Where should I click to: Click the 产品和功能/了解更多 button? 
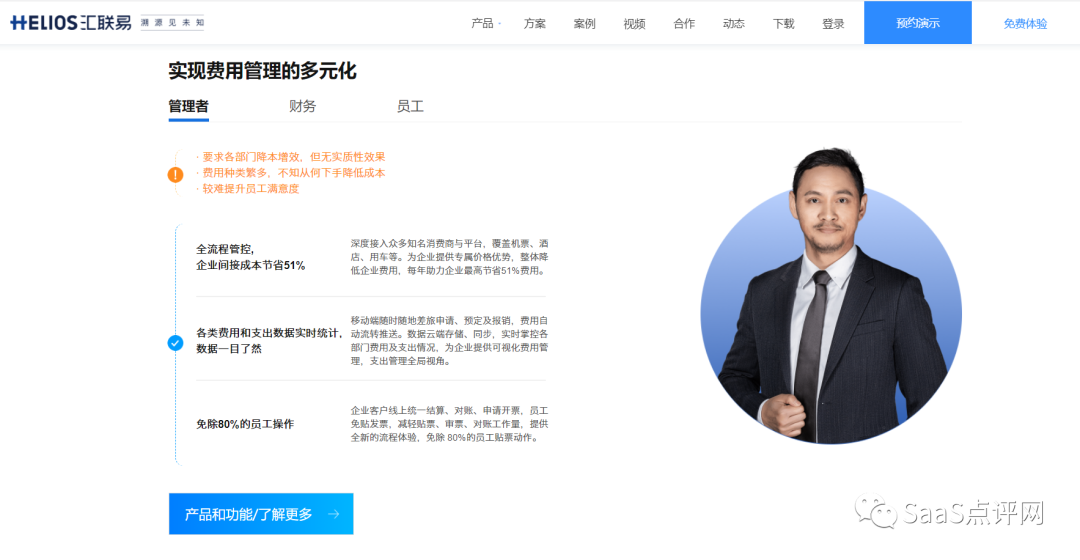(261, 514)
